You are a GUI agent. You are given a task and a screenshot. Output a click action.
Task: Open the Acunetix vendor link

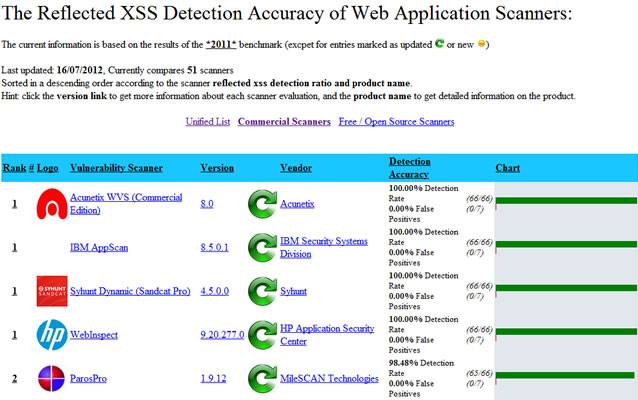point(297,204)
